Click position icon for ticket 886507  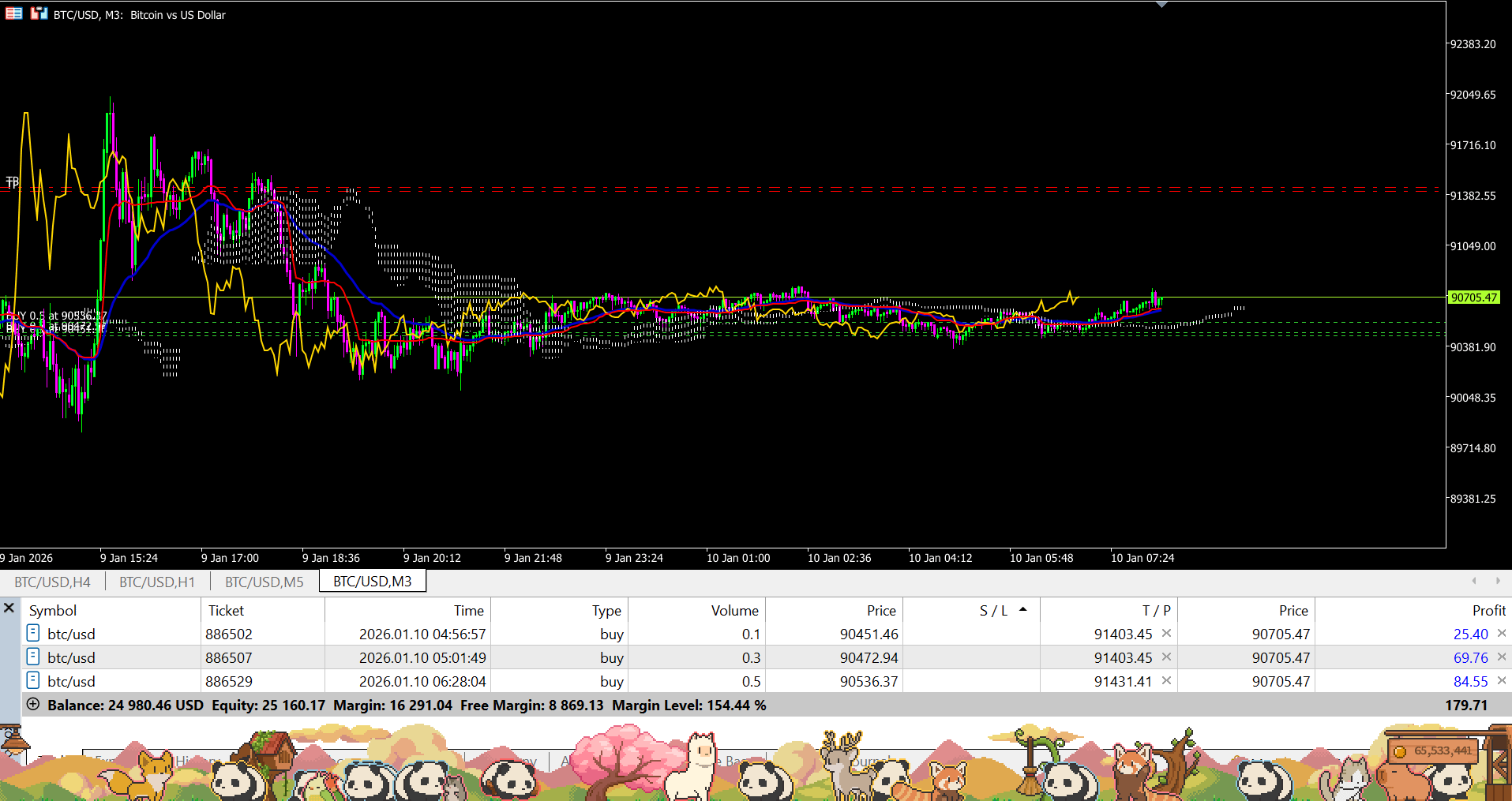click(33, 657)
